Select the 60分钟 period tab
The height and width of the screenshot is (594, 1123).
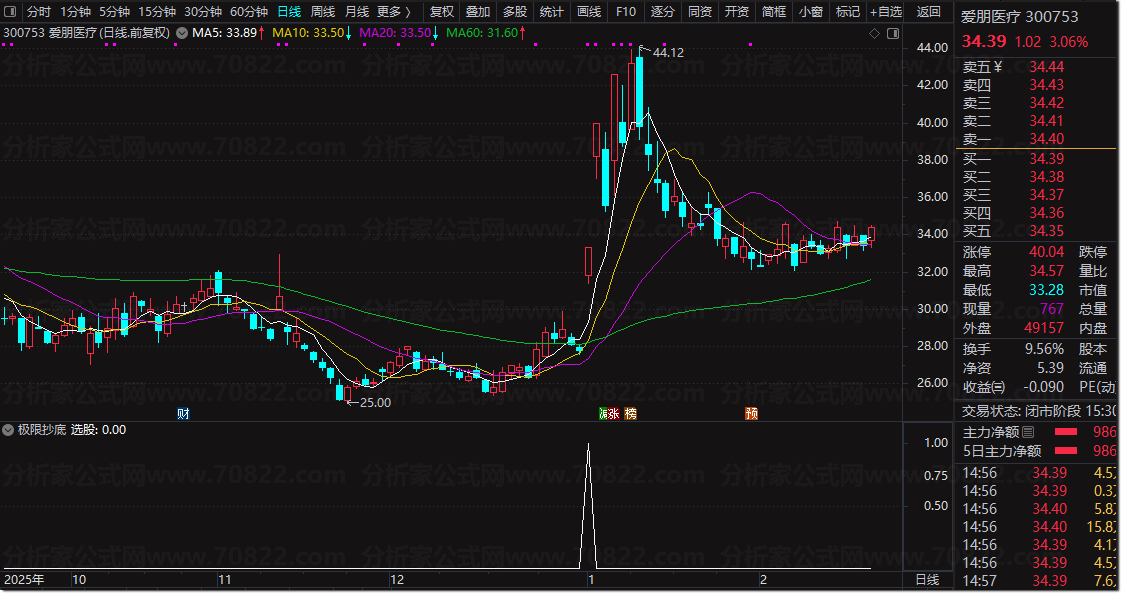tap(248, 12)
